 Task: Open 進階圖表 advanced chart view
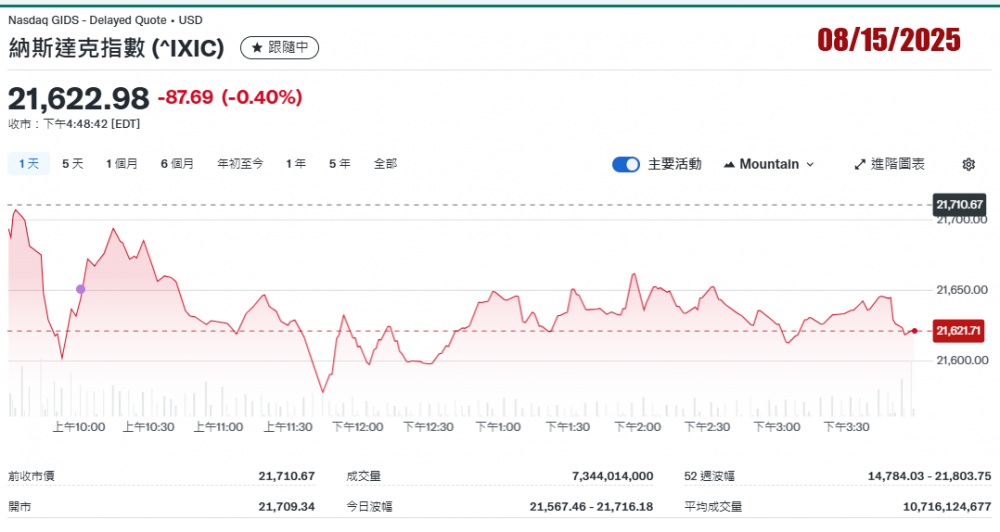(x=889, y=164)
